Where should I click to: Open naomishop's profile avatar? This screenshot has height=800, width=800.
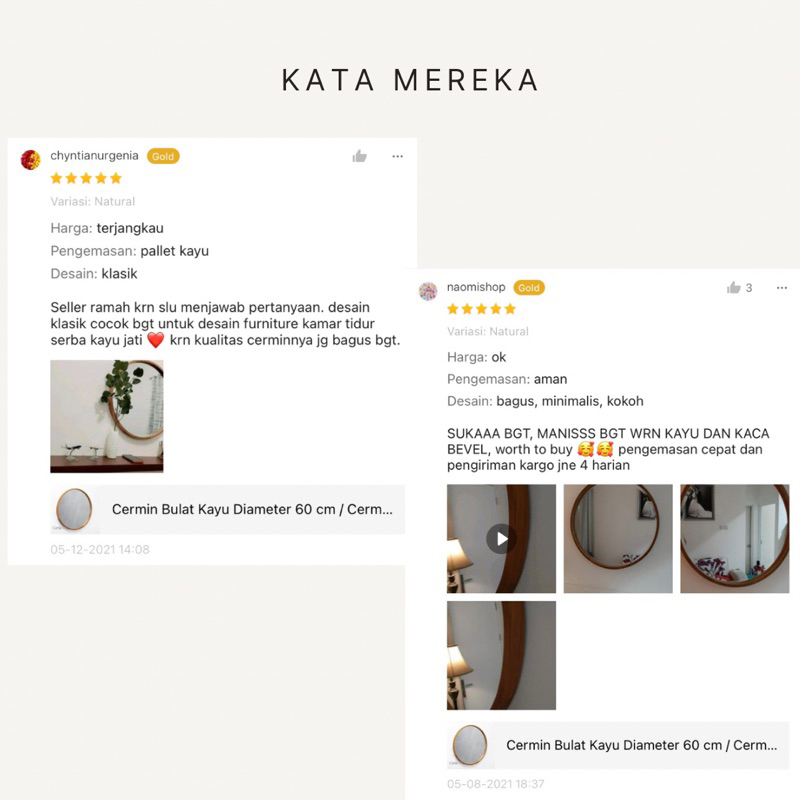pos(428,291)
